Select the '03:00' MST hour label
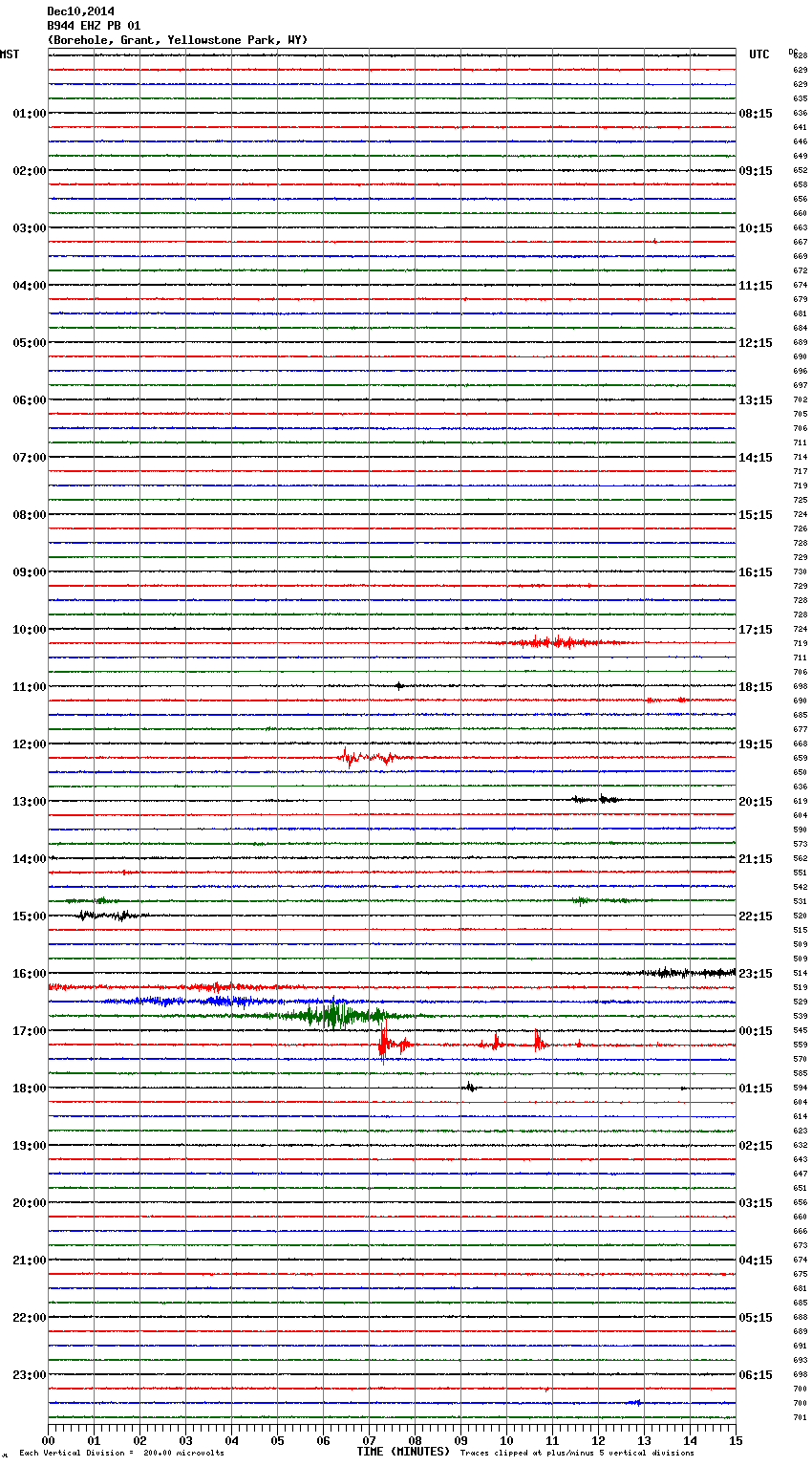Viewport: 812px width, 1466px height. point(30,228)
